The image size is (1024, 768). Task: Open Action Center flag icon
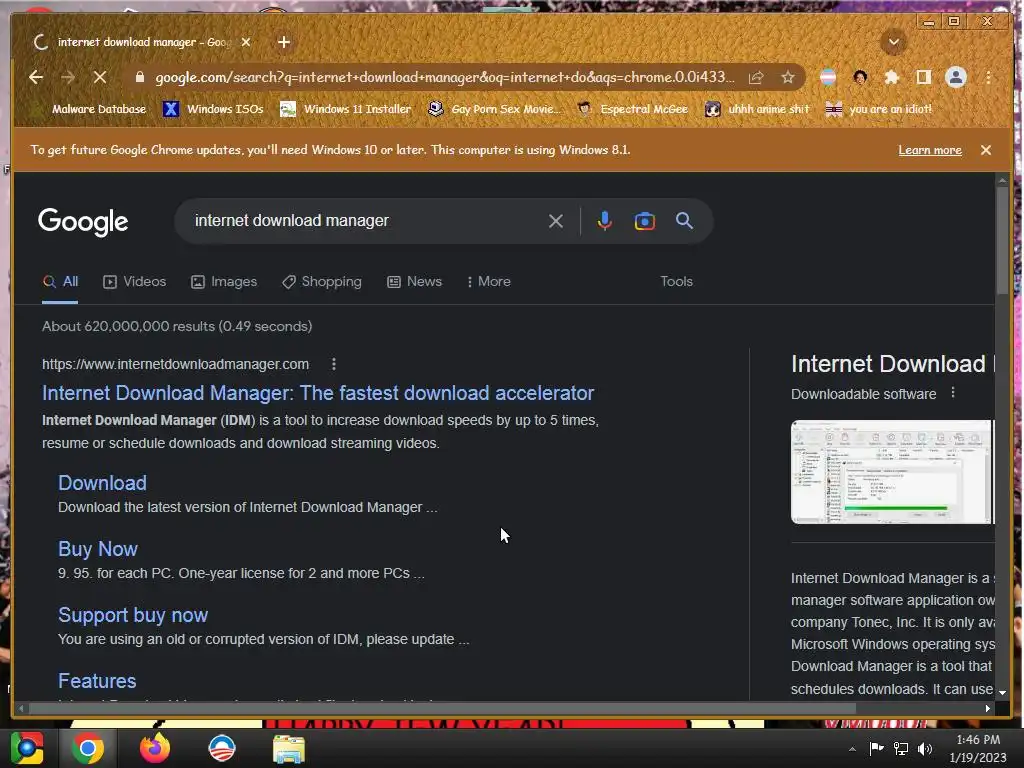[x=876, y=748]
